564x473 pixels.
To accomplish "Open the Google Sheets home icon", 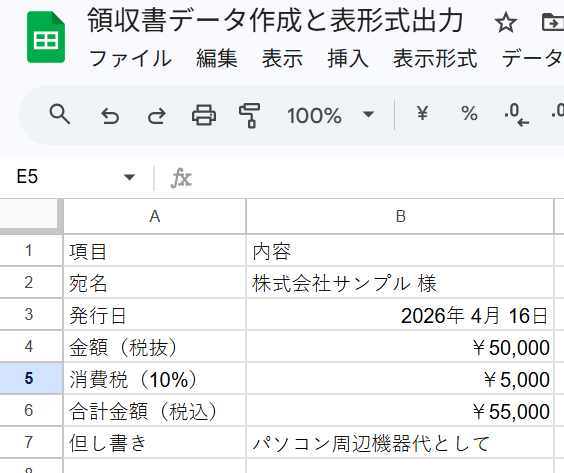I will pos(46,37).
